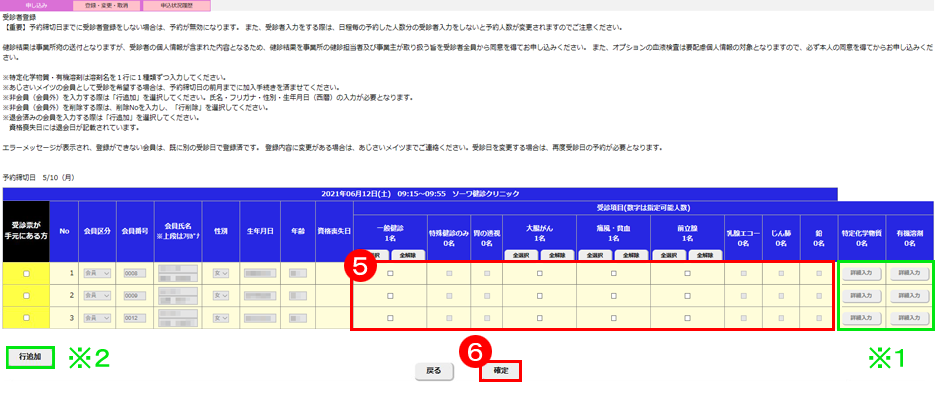This screenshot has width=936, height=397.
Task: Click the 乳腺エコー 0名 header
Action: (x=743, y=239)
